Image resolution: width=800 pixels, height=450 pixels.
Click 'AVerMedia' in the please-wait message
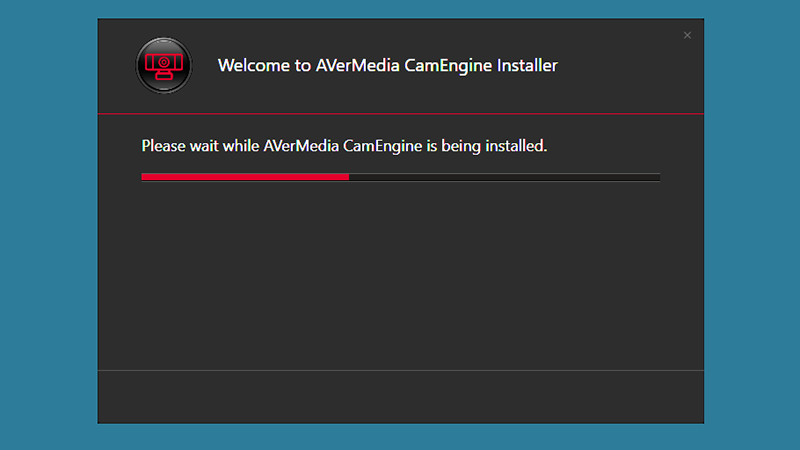point(301,146)
